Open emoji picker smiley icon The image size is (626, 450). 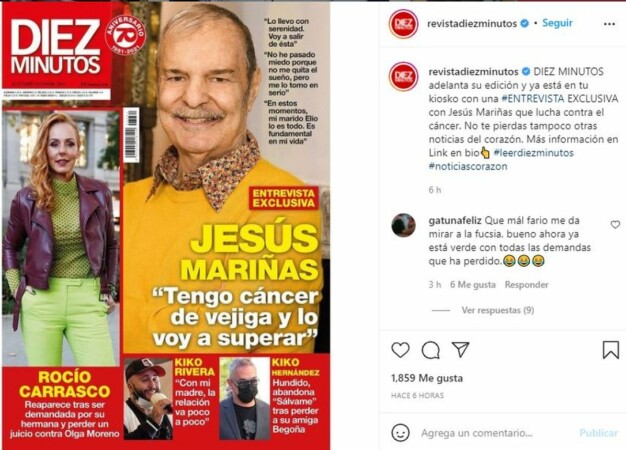[x=400, y=433]
